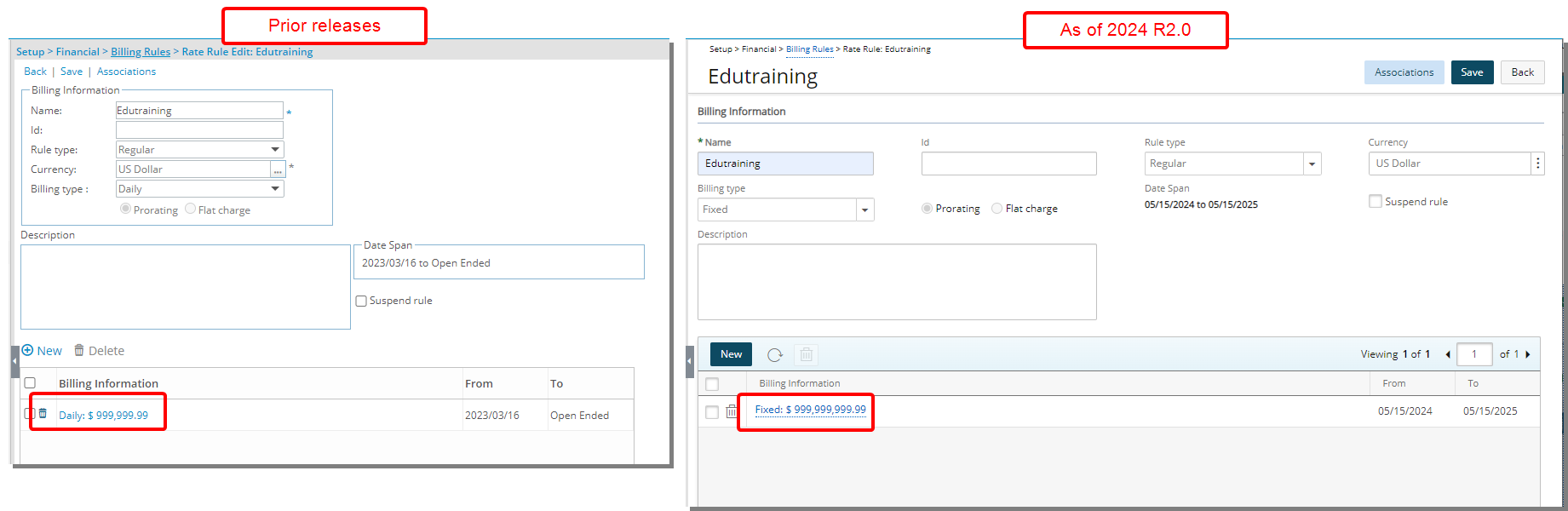Click Back button in 2024 R2.0 header

pos(1522,72)
